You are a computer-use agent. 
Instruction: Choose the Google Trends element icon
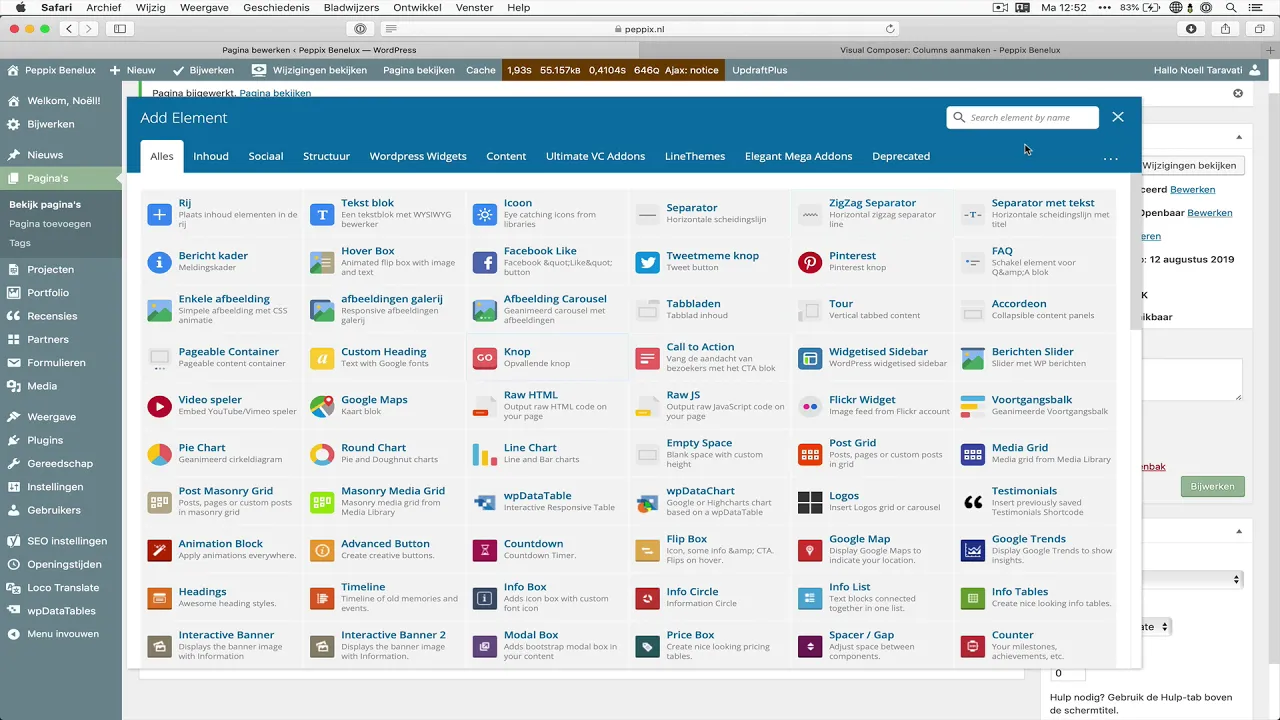(973, 550)
